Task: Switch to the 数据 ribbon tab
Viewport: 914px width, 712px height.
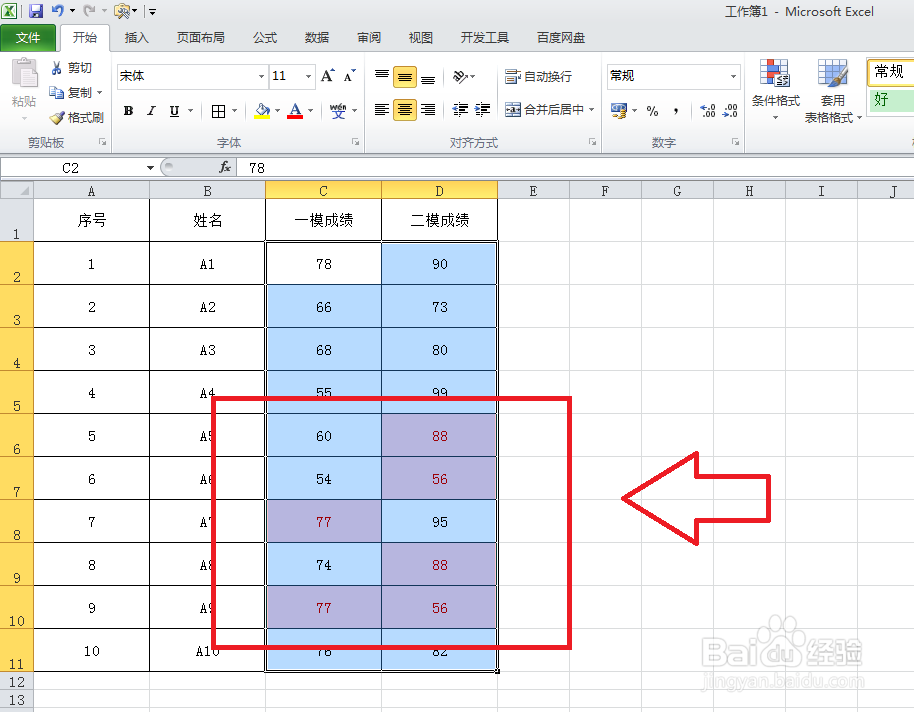Action: (x=316, y=38)
